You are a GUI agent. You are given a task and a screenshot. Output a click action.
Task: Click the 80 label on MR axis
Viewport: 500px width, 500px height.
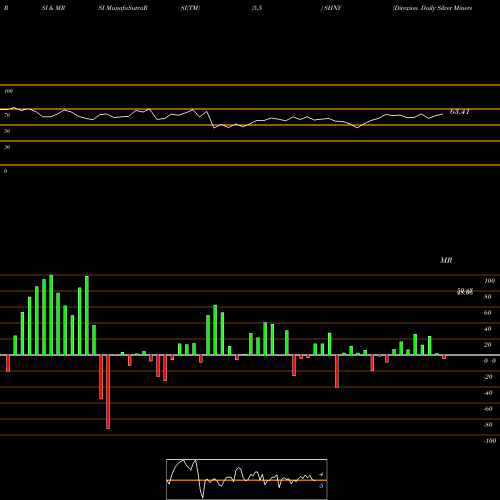point(488,297)
